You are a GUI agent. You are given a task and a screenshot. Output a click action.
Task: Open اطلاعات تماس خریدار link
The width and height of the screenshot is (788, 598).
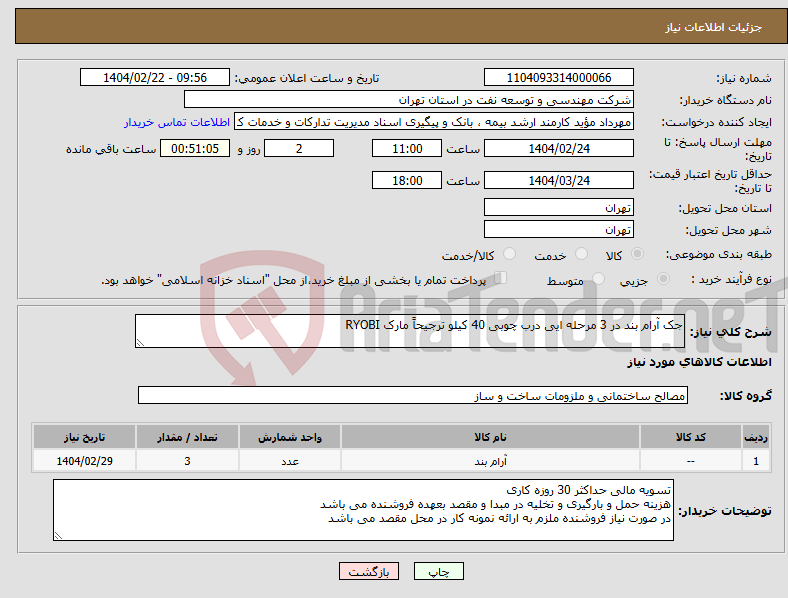click(177, 122)
